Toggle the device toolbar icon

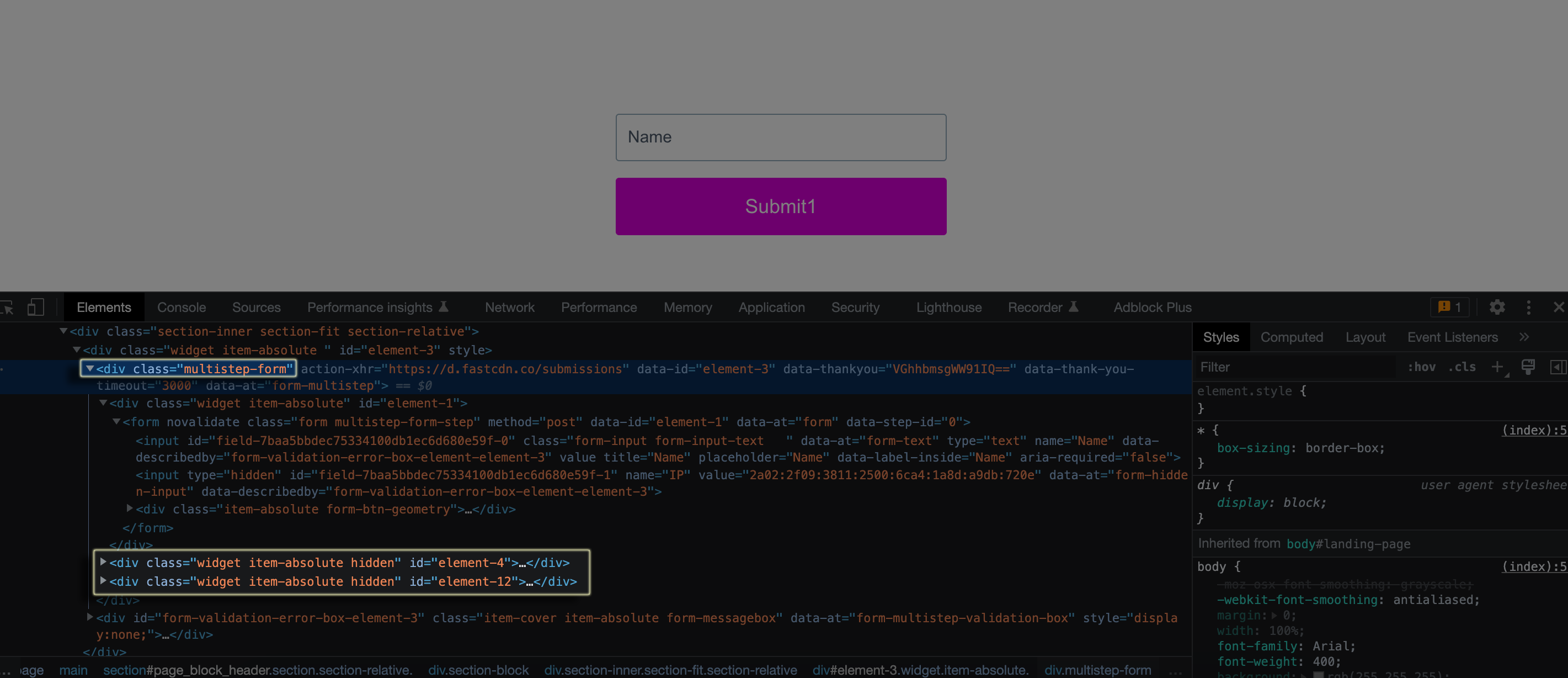(36, 307)
